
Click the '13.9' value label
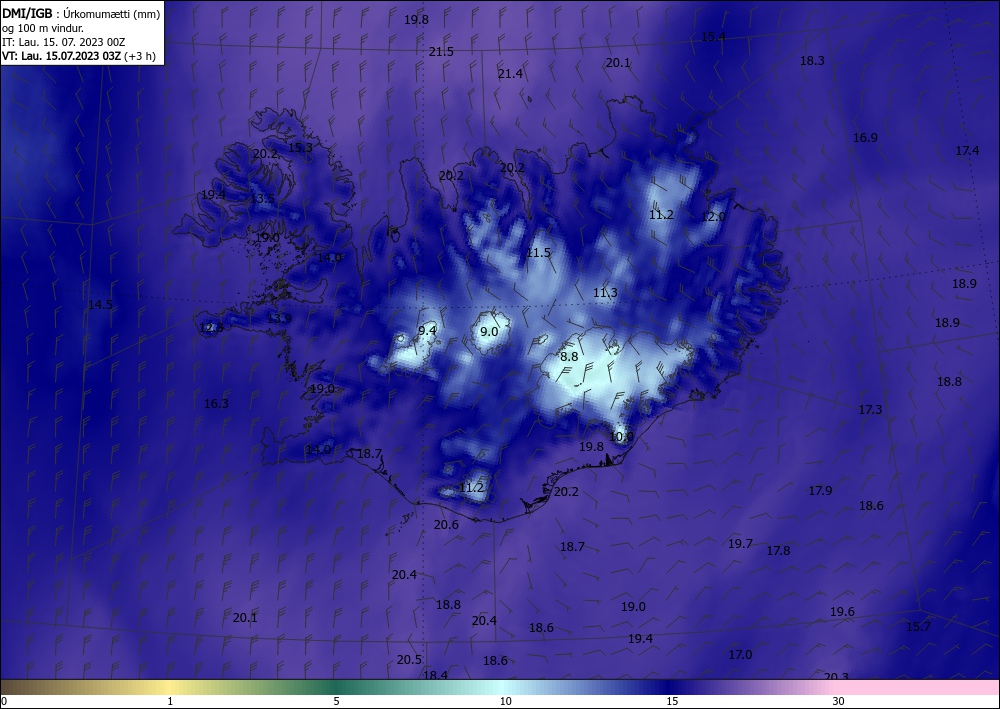coord(279,318)
